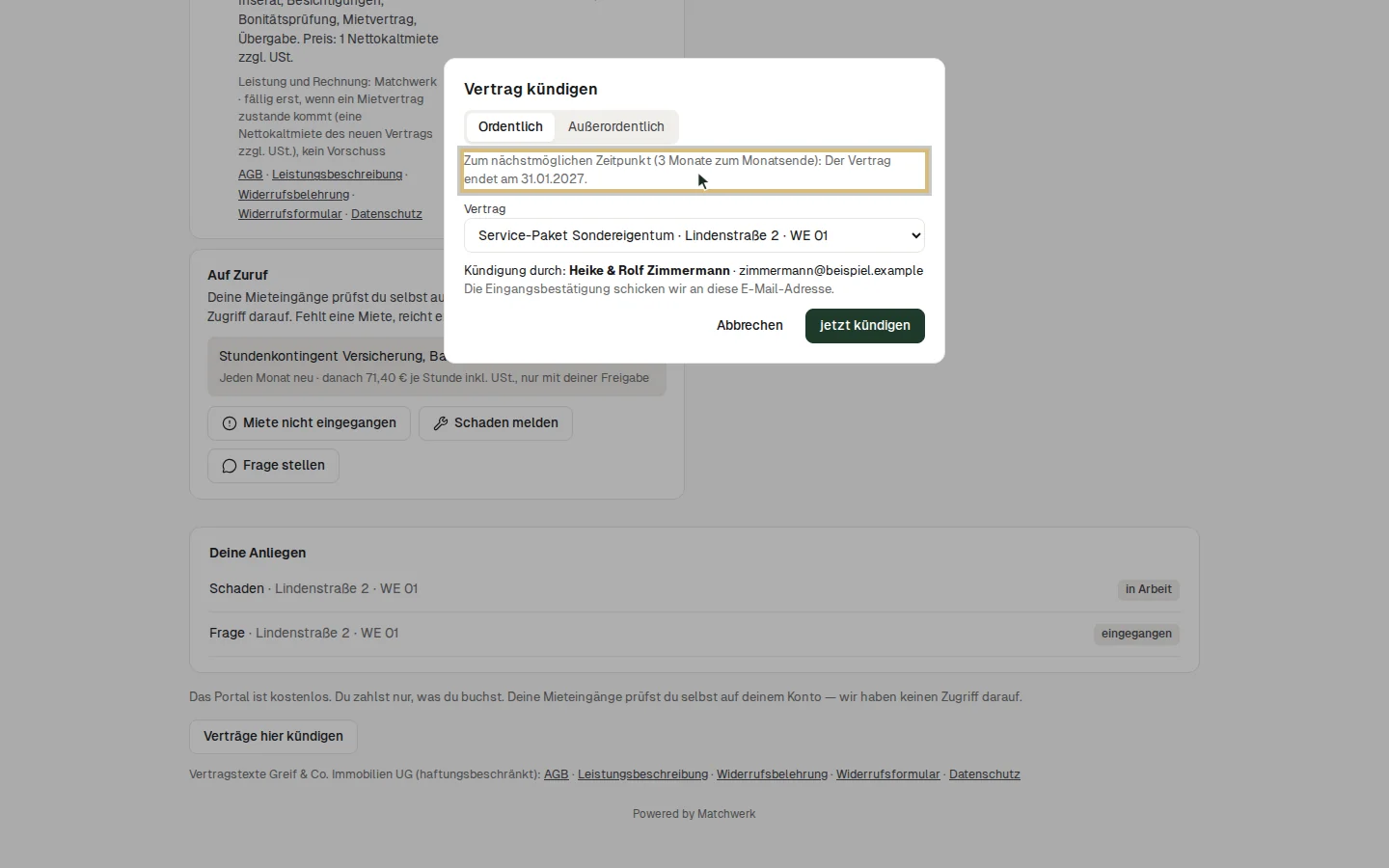The width and height of the screenshot is (1389, 868).
Task: Open the Vertrag dropdown in the dialog
Action: pos(694,235)
